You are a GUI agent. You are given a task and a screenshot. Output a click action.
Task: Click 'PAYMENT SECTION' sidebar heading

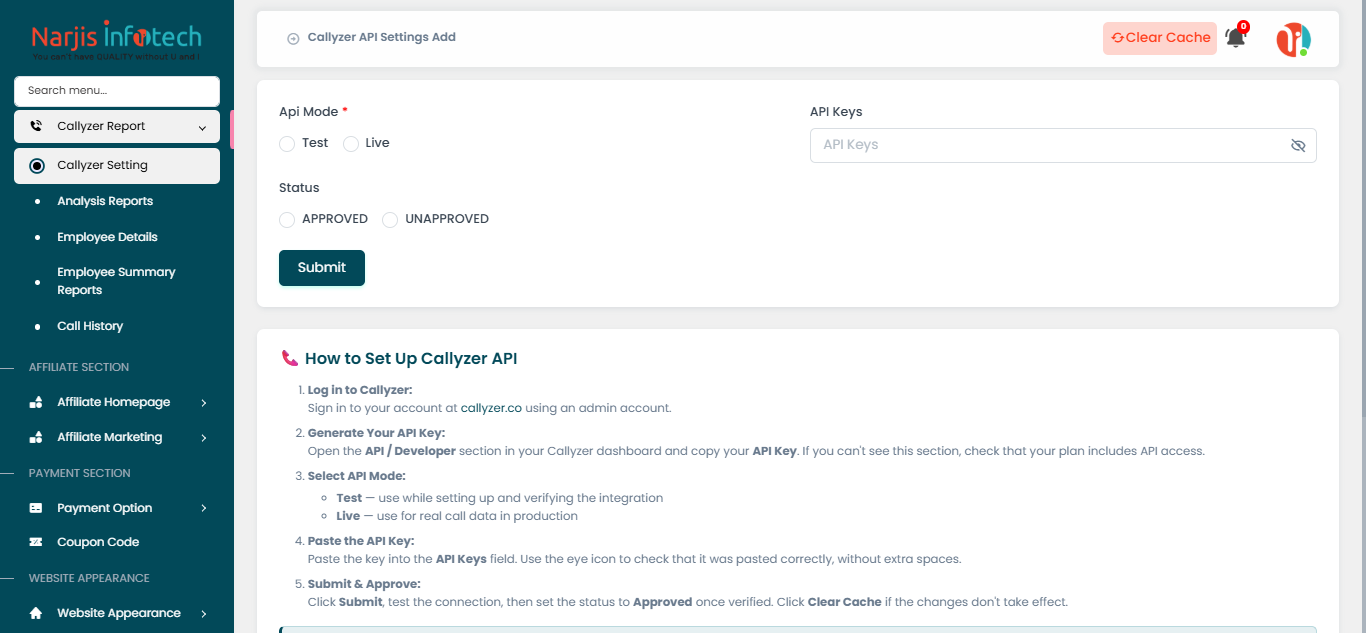[x=80, y=473]
